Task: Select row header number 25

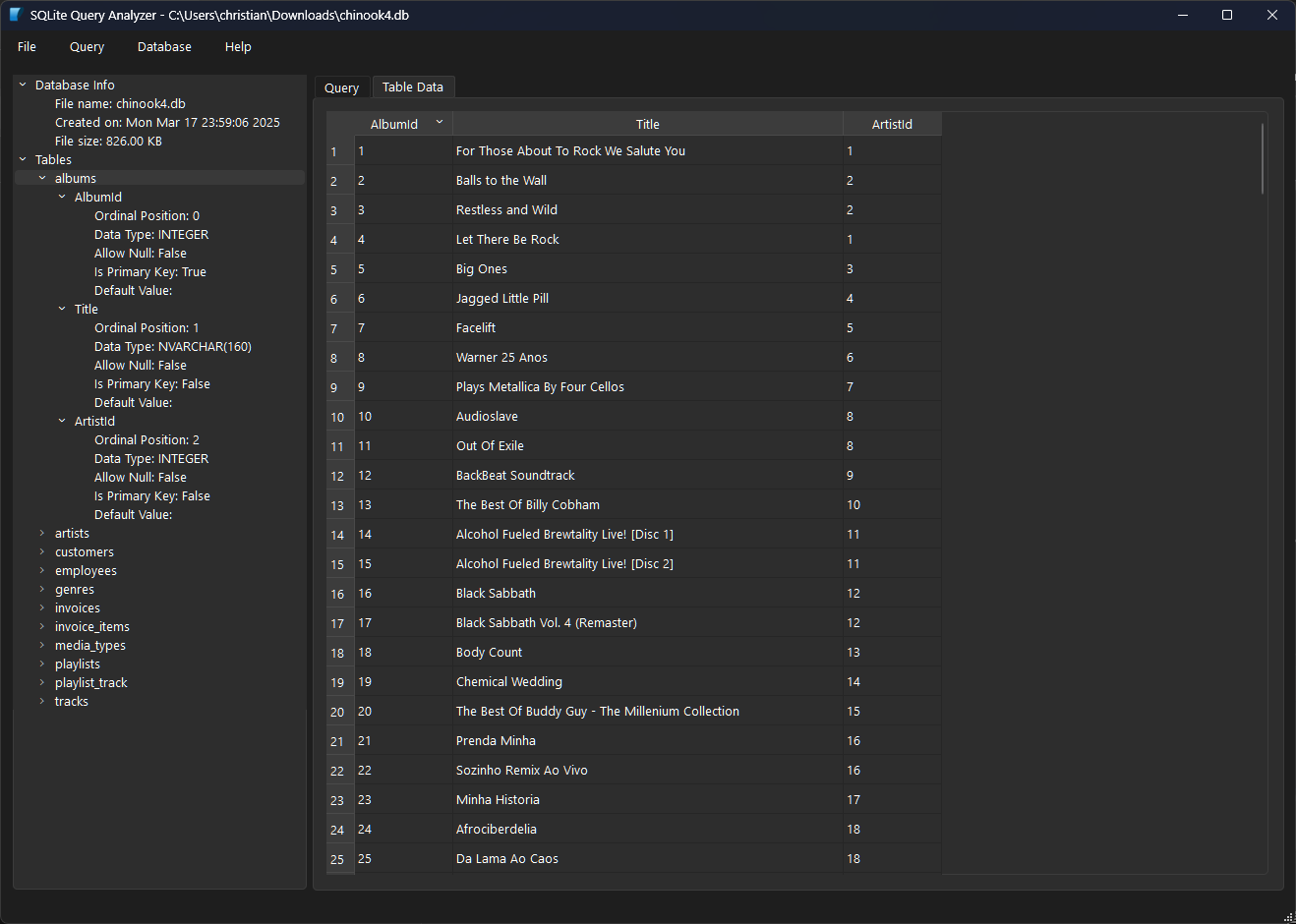Action: [340, 859]
